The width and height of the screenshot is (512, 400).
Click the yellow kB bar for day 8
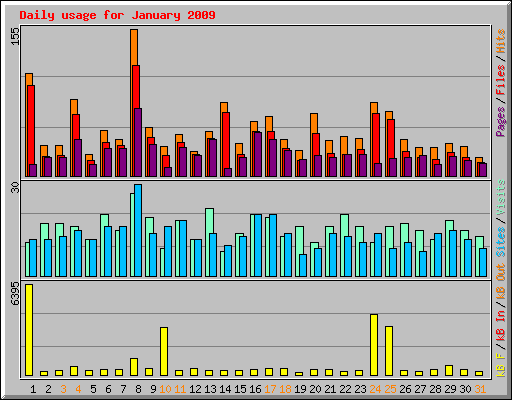[x=134, y=367]
